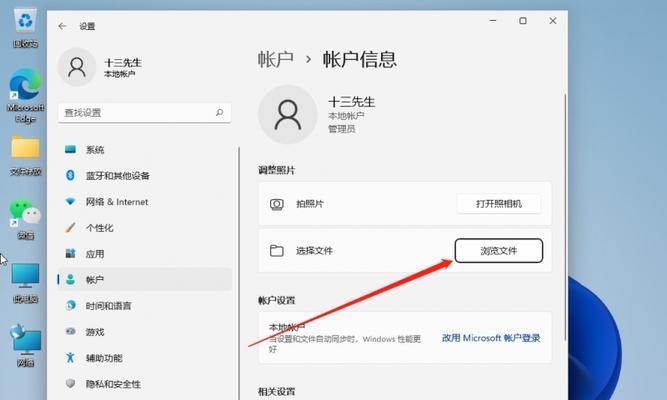Viewport: 667px width, 400px height.
Task: Go to the 游戏 settings page
Action: click(x=145, y=331)
